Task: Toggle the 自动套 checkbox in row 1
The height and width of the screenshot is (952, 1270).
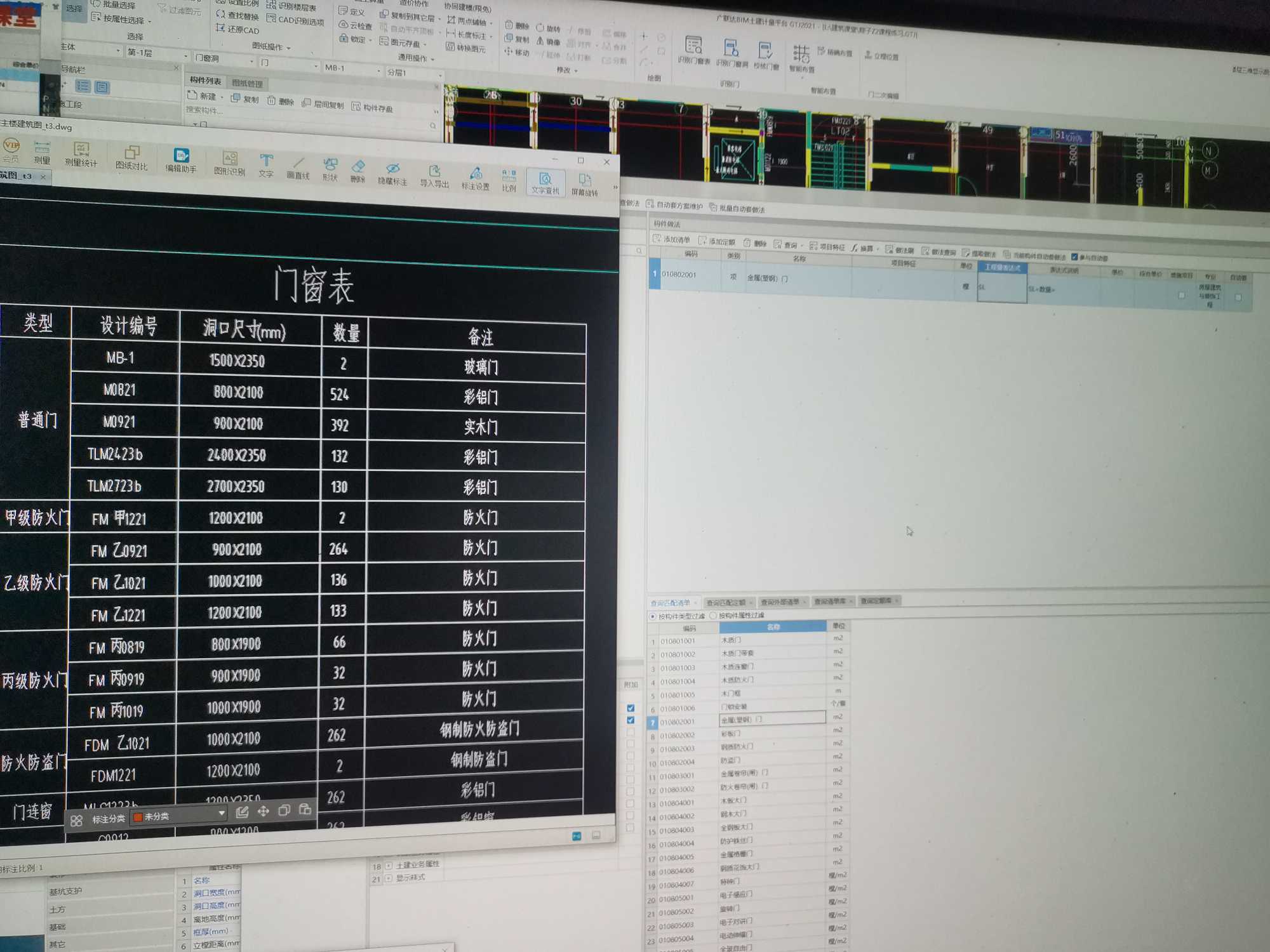Action: [1238, 297]
